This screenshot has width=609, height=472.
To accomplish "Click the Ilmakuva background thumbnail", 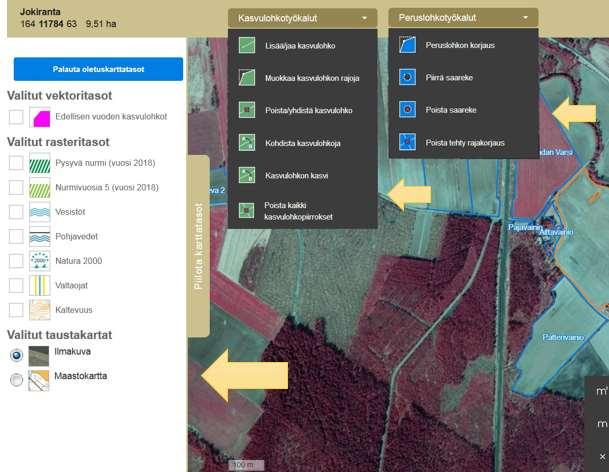I will [39, 356].
